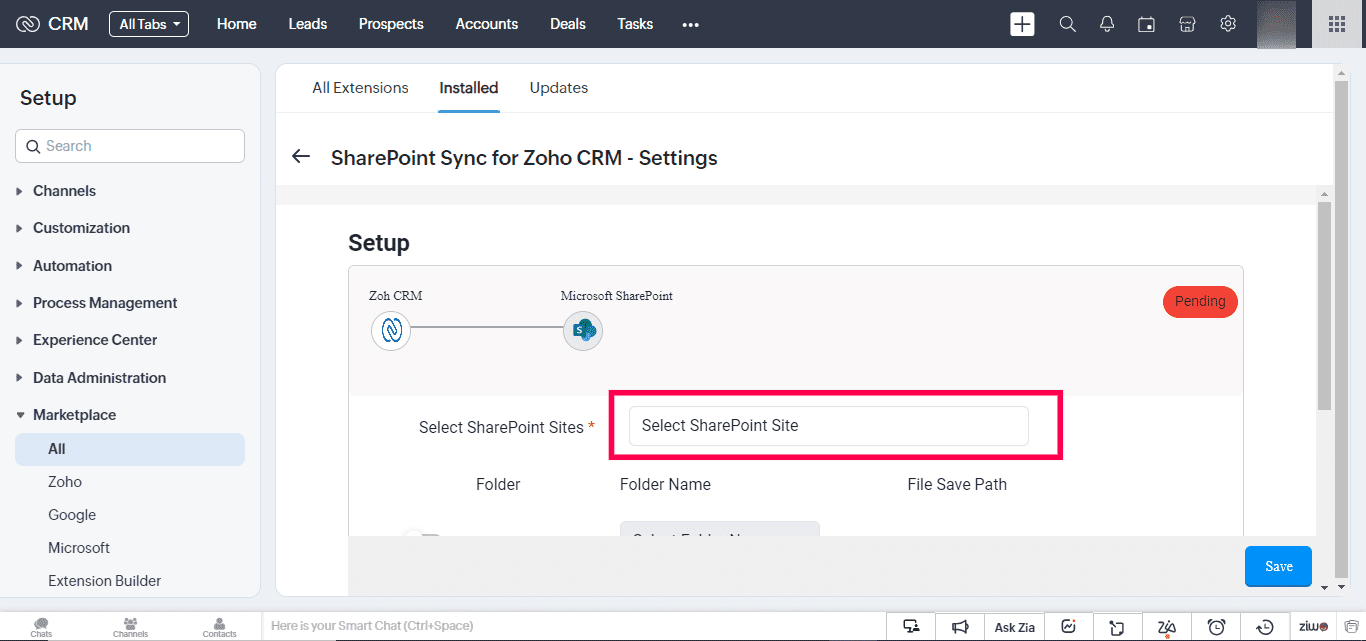Open Channels in the bottom bar
Screen dimensions: 1366x641
click(130, 627)
